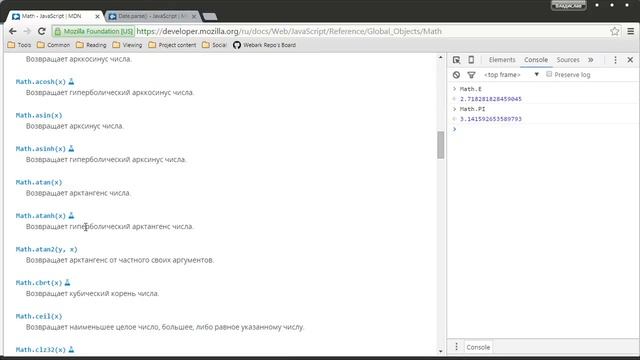Open the Math.cbrt(x) link
Screen dimensions: 640x360
[39, 282]
